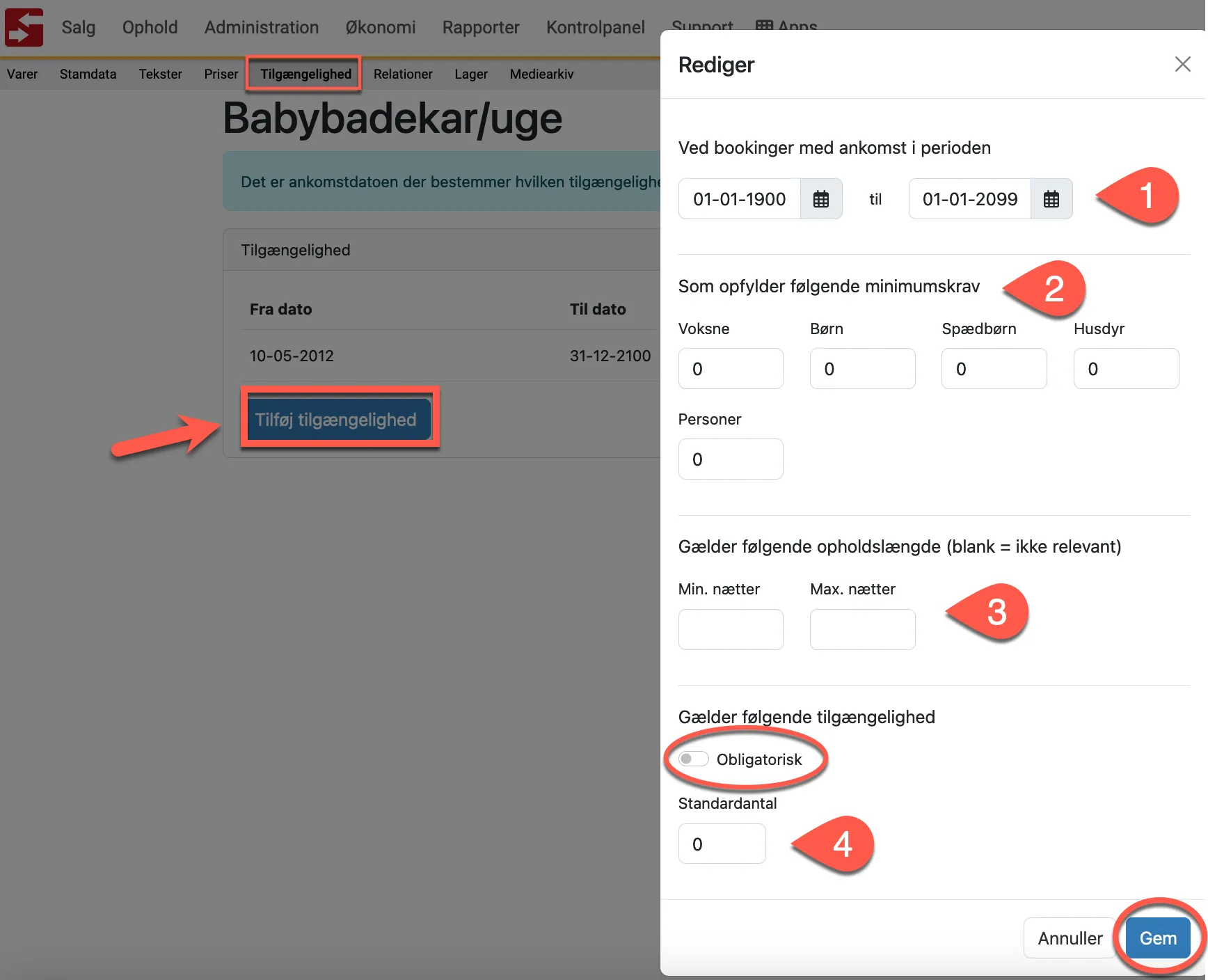Click the Apps grid icon in the top bar
Image resolution: width=1208 pixels, height=980 pixels.
click(765, 26)
